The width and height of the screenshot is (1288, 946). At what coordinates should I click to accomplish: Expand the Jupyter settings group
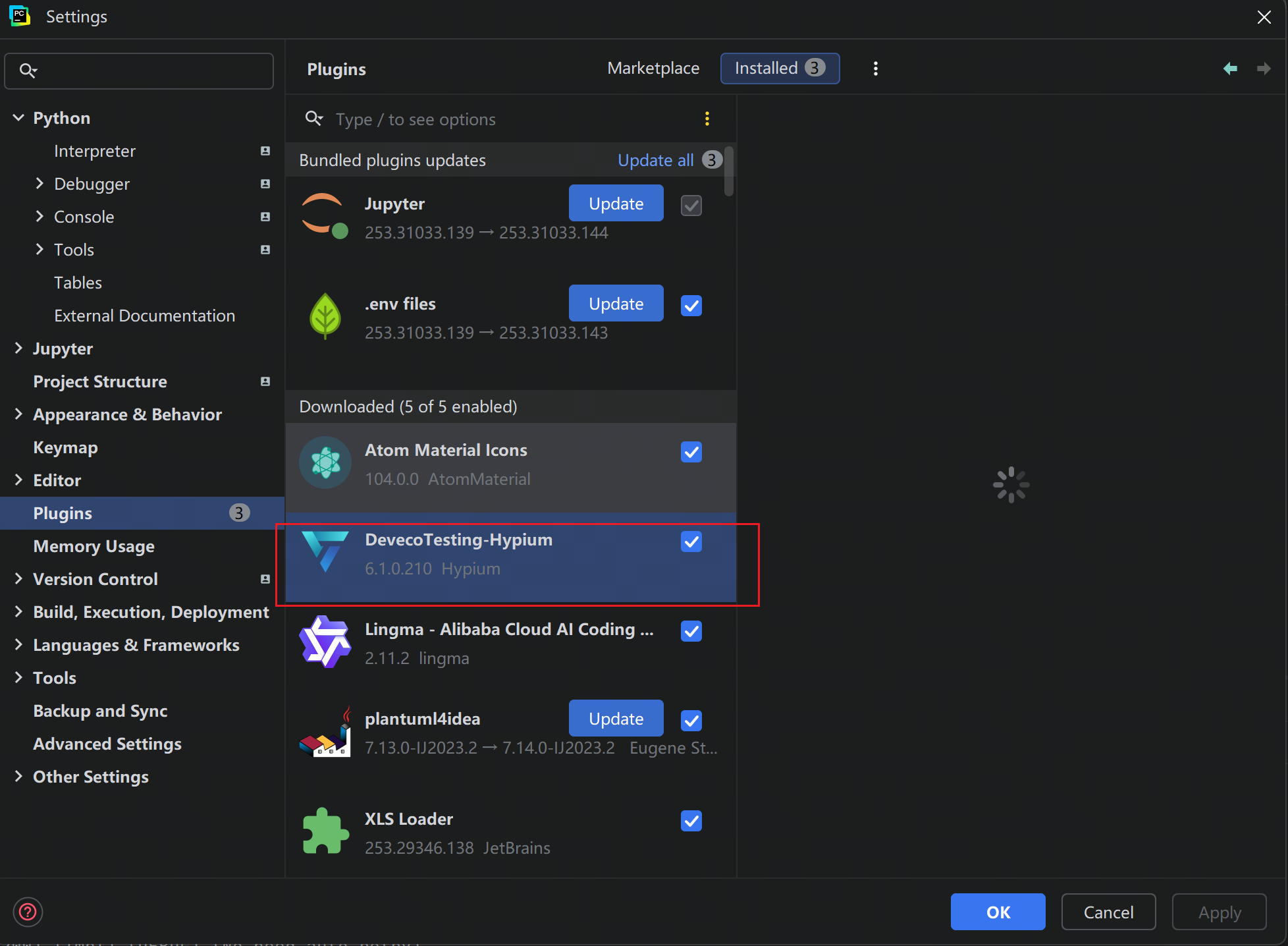[18, 348]
